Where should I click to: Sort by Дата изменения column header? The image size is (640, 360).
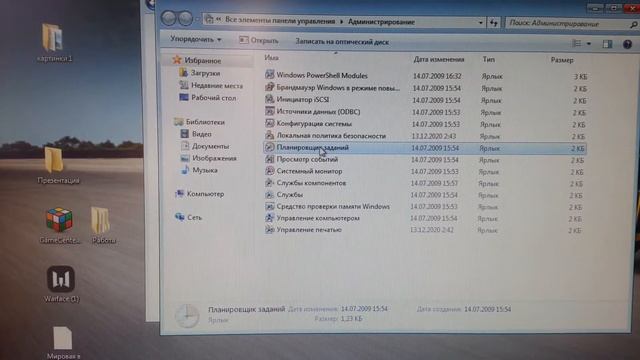[x=439, y=59]
